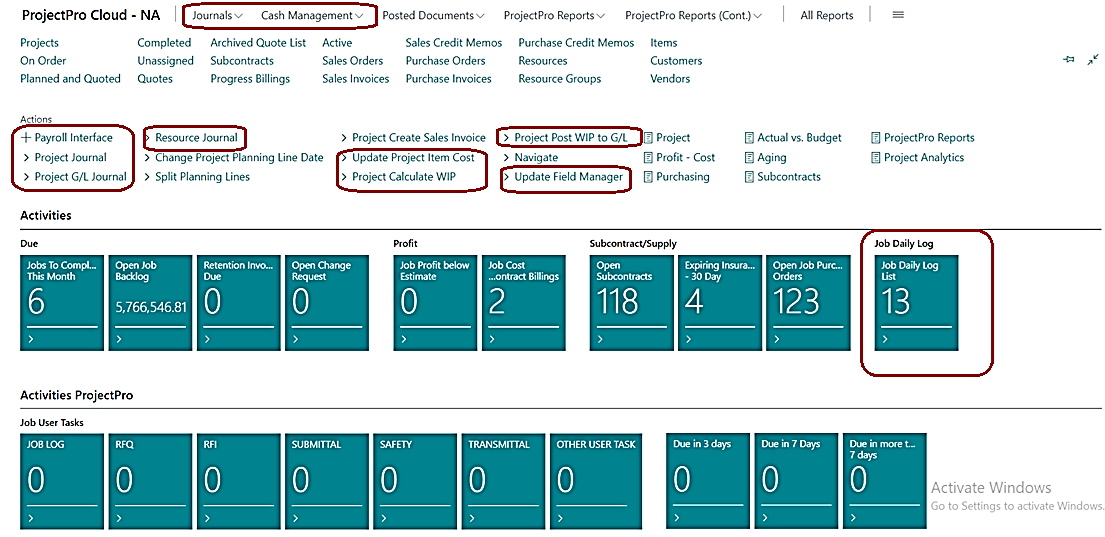Expand the Payroll Interface action group
The width and height of the screenshot is (1105, 537).
coord(67,137)
